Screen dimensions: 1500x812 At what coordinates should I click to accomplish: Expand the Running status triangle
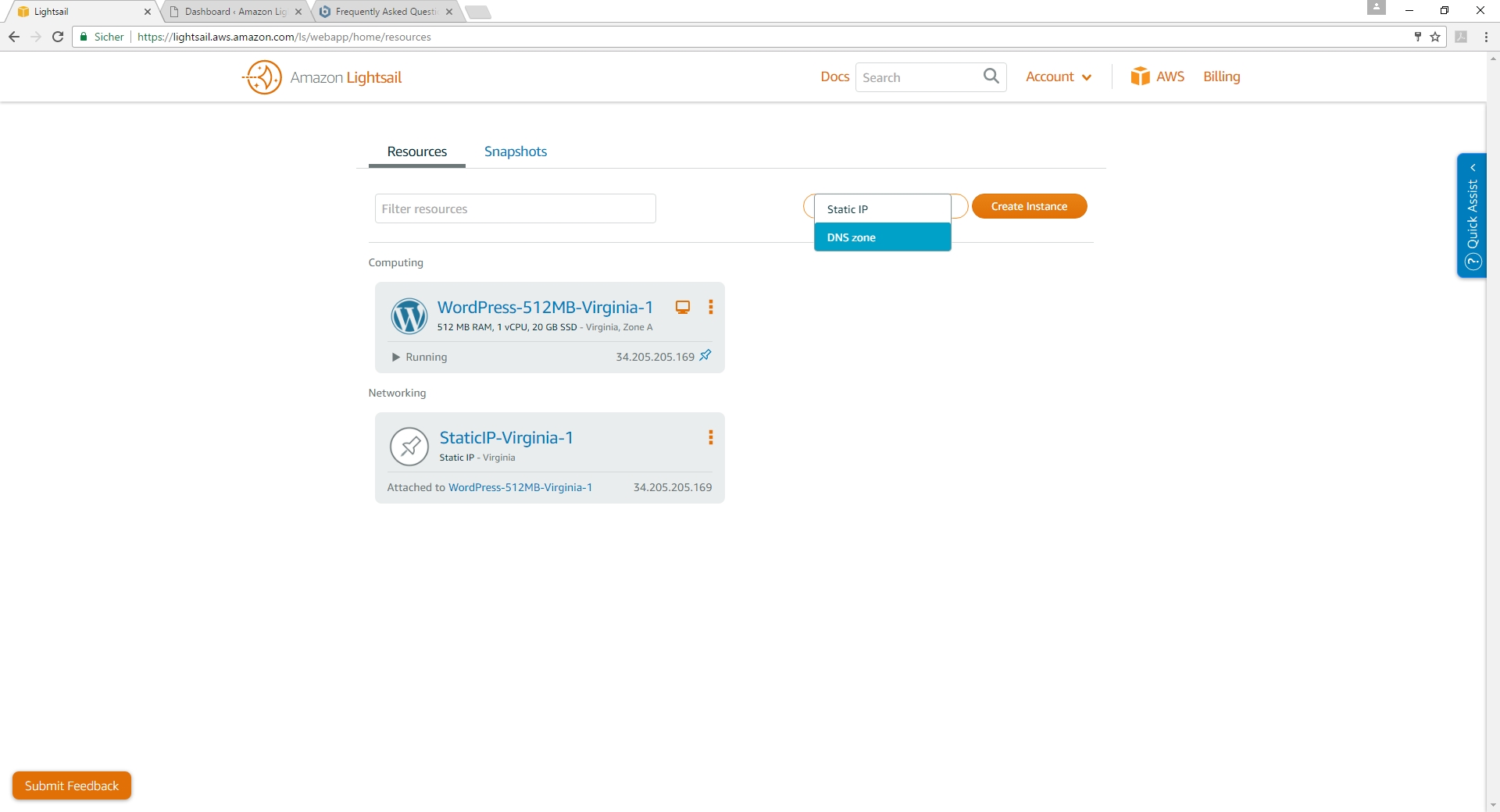click(396, 358)
